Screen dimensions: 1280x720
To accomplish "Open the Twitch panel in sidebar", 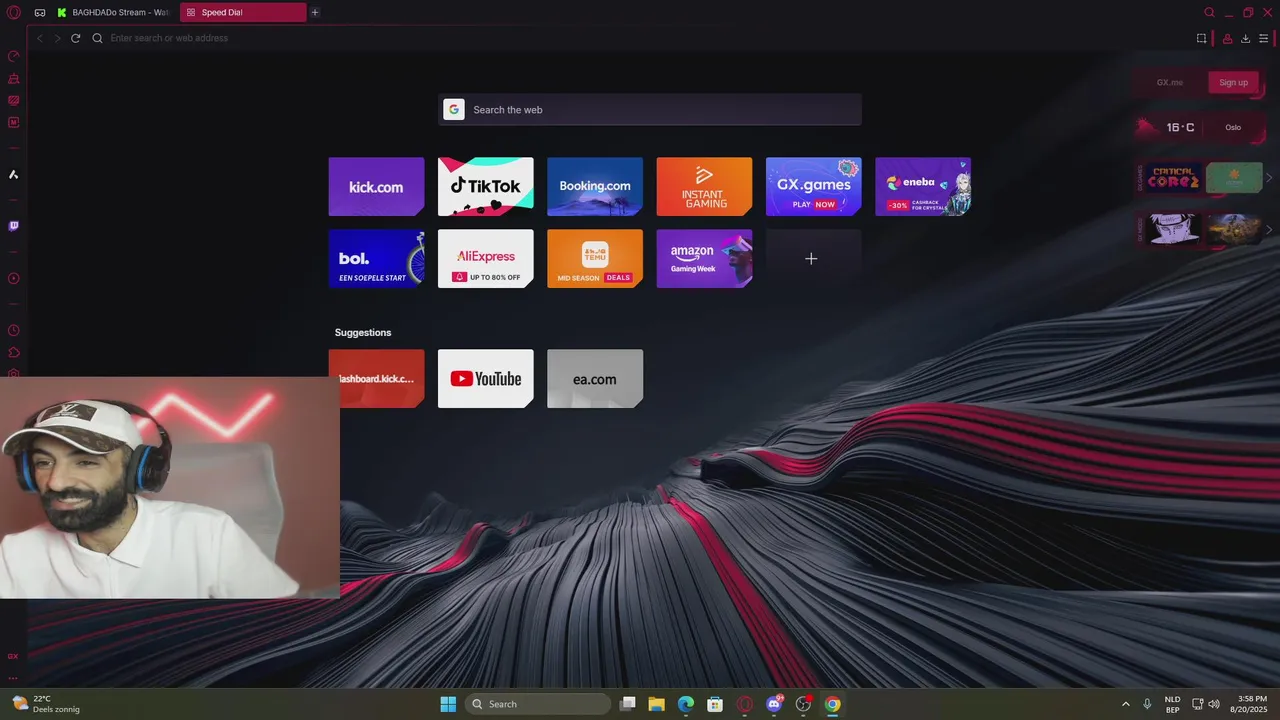I will pos(14,226).
